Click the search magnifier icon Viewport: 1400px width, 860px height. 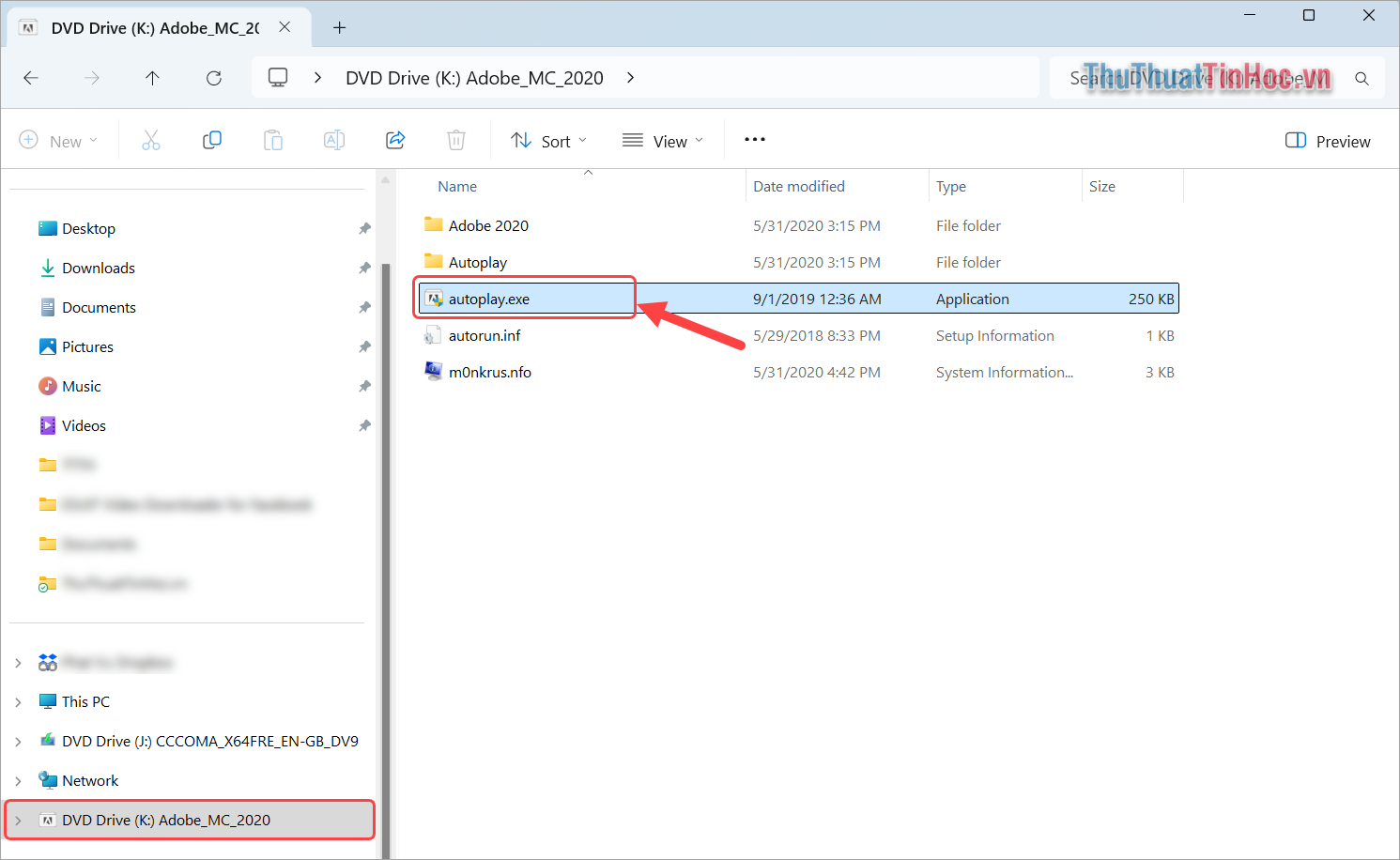(1362, 79)
